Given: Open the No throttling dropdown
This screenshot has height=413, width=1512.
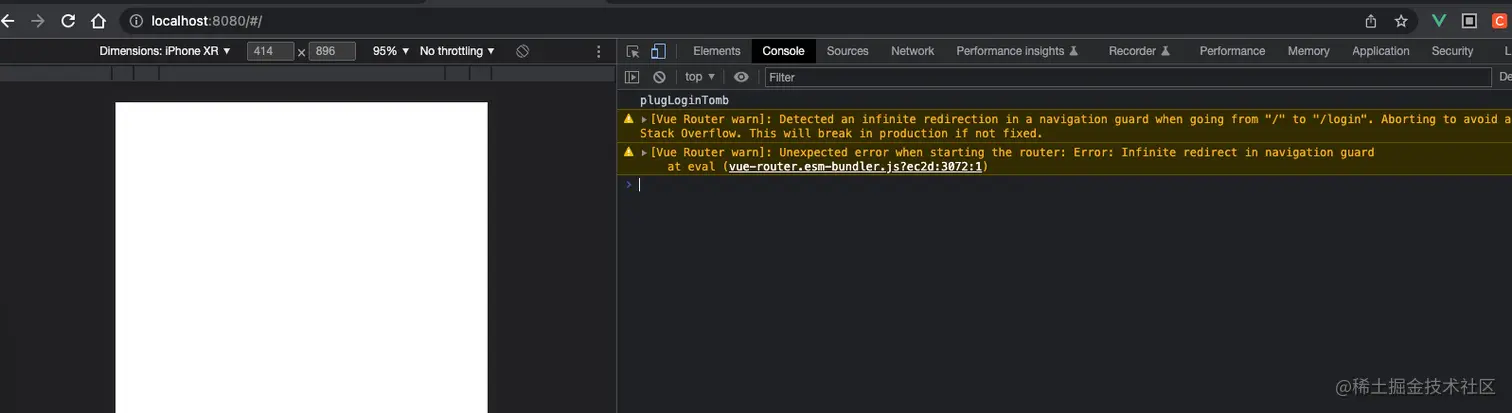Looking at the screenshot, I should (457, 51).
